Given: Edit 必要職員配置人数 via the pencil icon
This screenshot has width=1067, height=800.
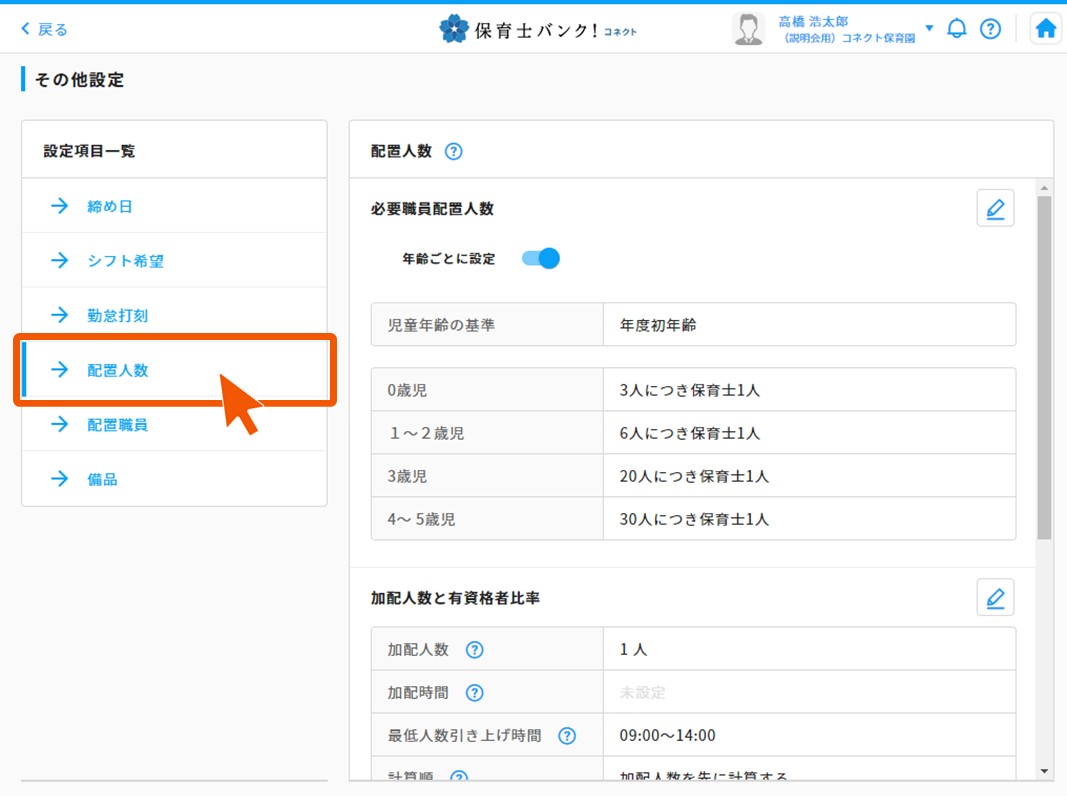Looking at the screenshot, I should click(x=995, y=207).
